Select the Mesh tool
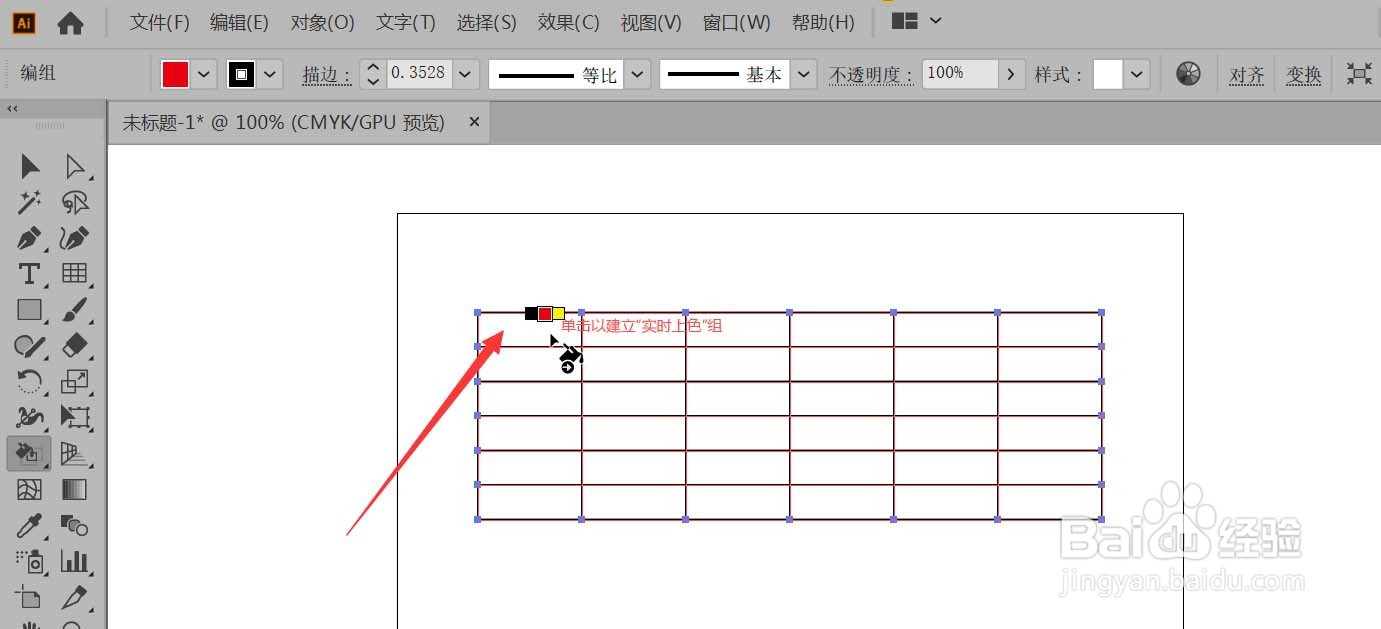The height and width of the screenshot is (629, 1381). point(30,490)
